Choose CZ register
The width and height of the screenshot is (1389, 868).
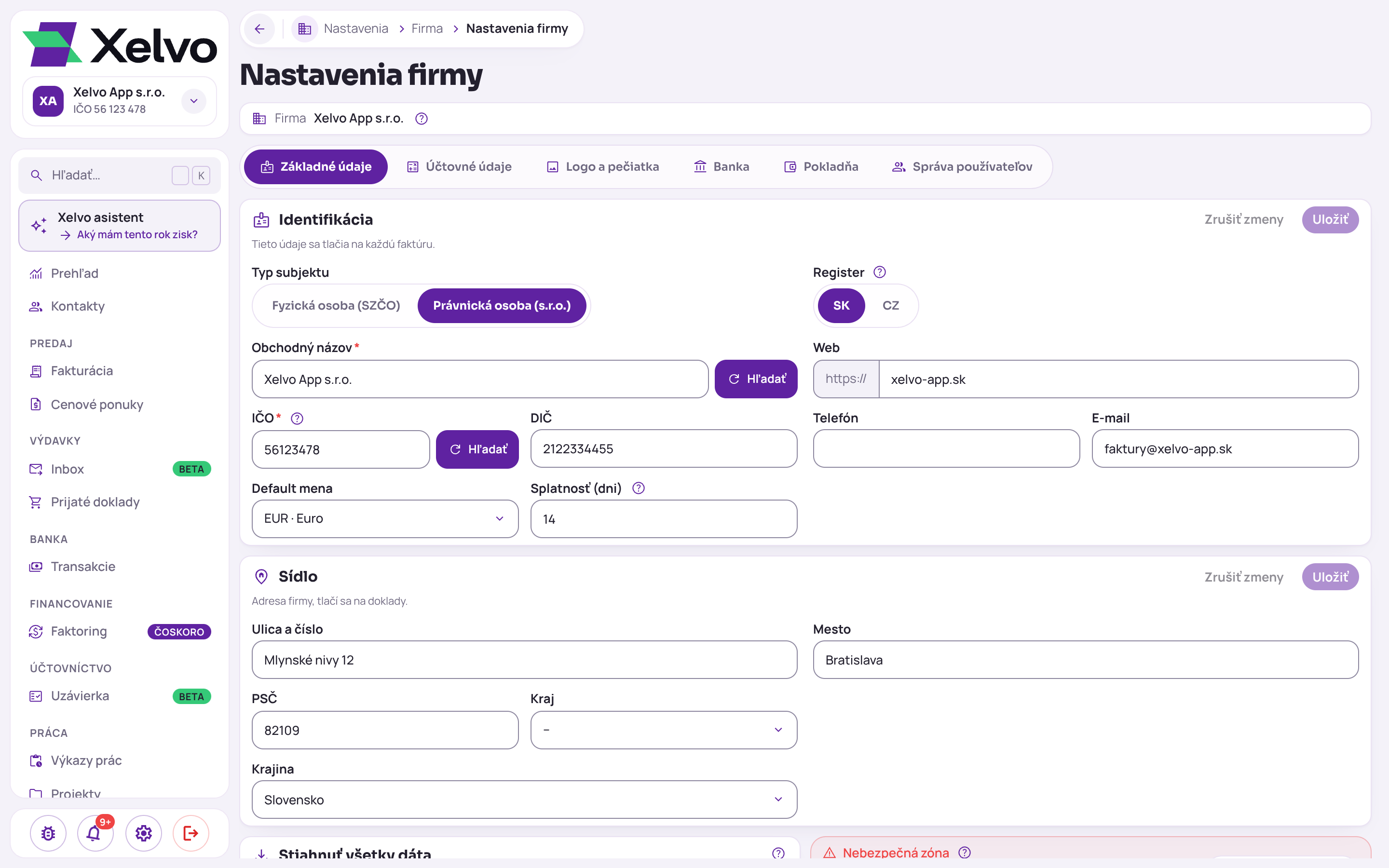[x=890, y=305]
